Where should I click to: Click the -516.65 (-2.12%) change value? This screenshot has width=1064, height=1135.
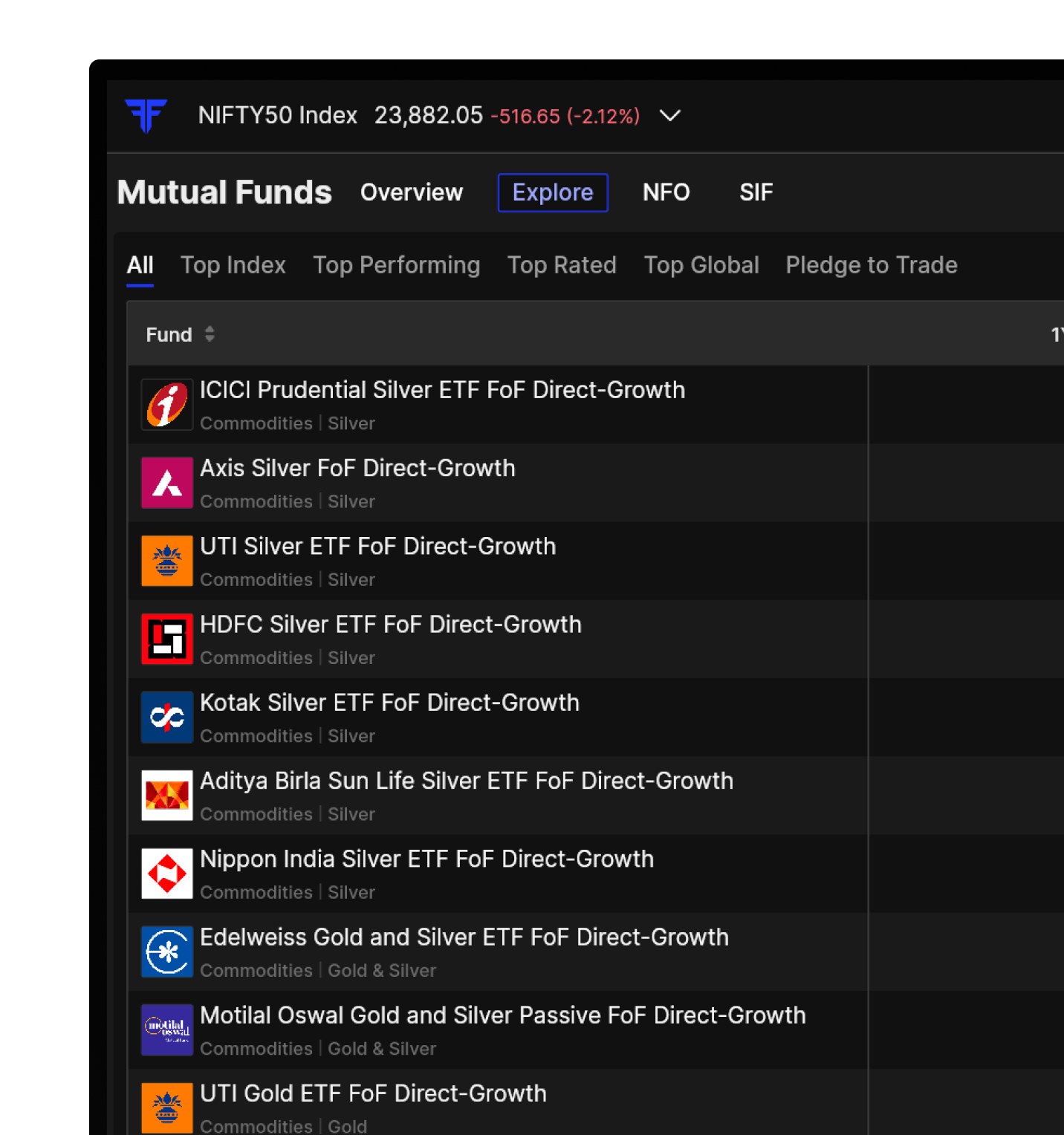tap(565, 117)
